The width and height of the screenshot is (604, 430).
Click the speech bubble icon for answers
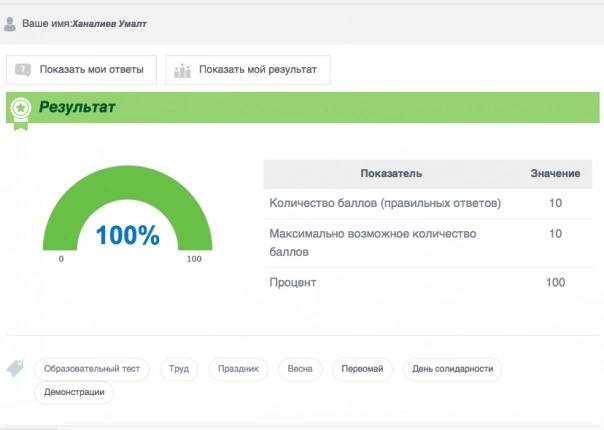(23, 70)
